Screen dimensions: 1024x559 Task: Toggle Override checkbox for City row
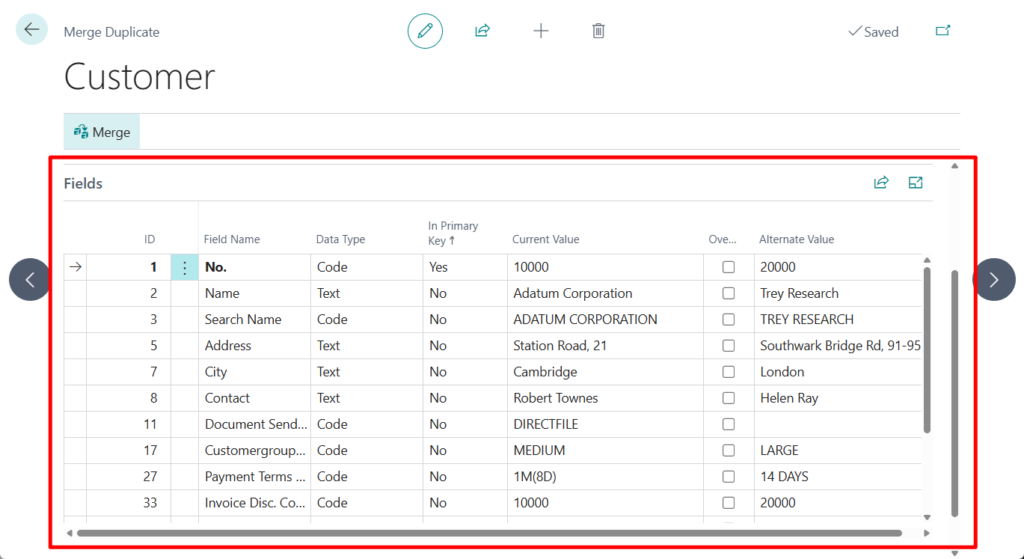click(x=729, y=372)
